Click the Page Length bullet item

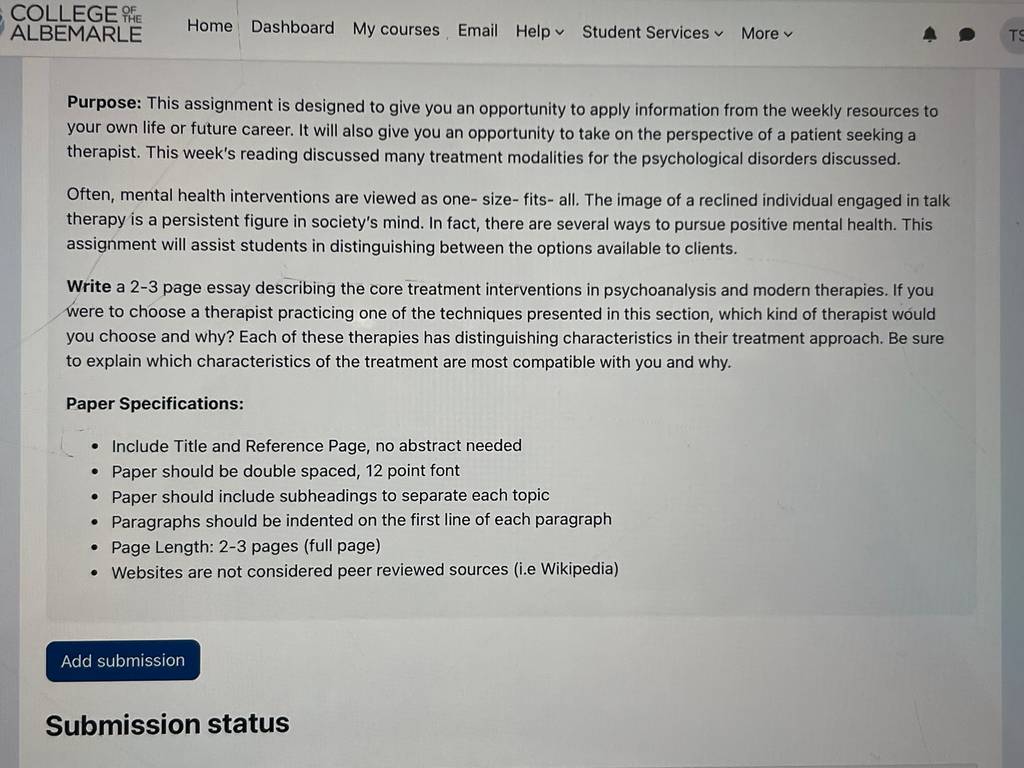tap(246, 546)
